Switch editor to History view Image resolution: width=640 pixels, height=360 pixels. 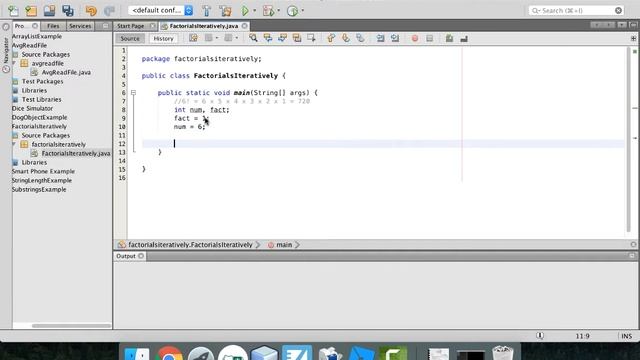click(x=164, y=38)
